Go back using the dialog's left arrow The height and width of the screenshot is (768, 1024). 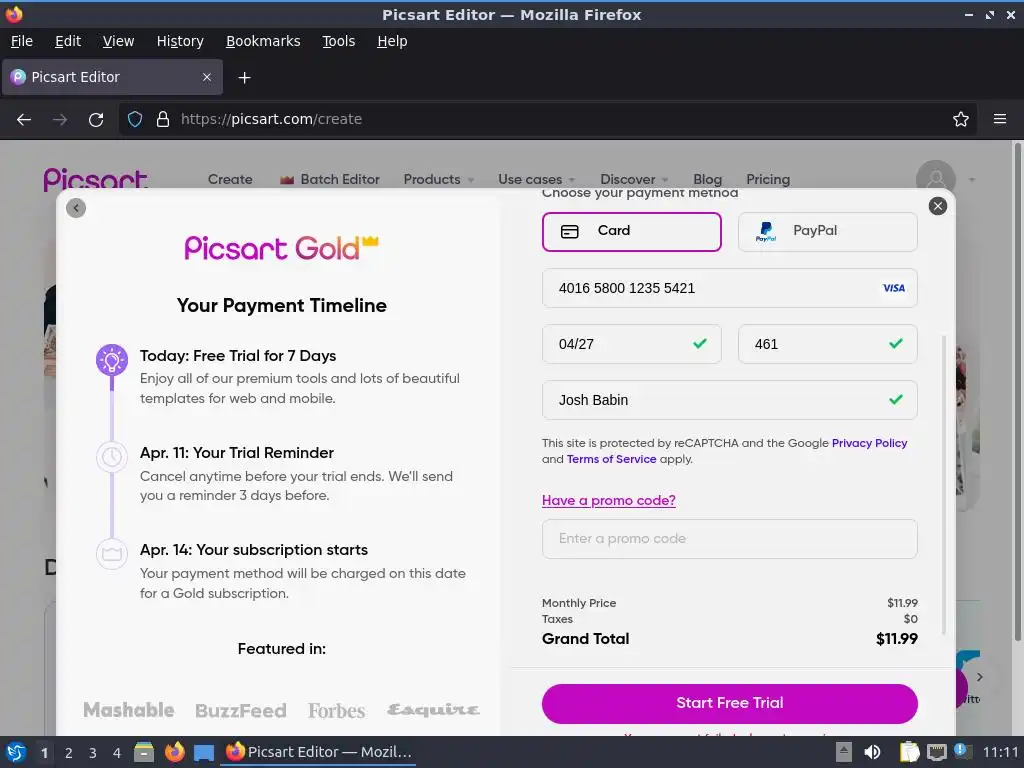[x=76, y=208]
